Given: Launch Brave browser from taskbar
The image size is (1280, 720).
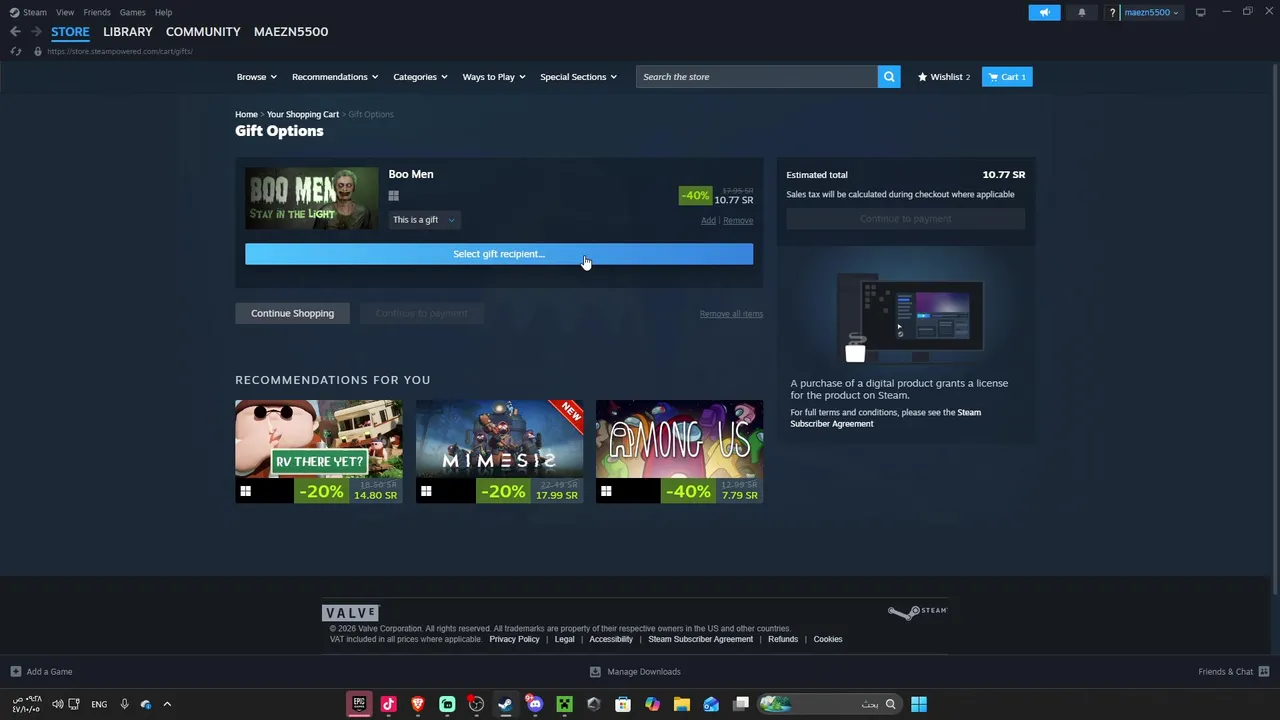Looking at the screenshot, I should [418, 704].
